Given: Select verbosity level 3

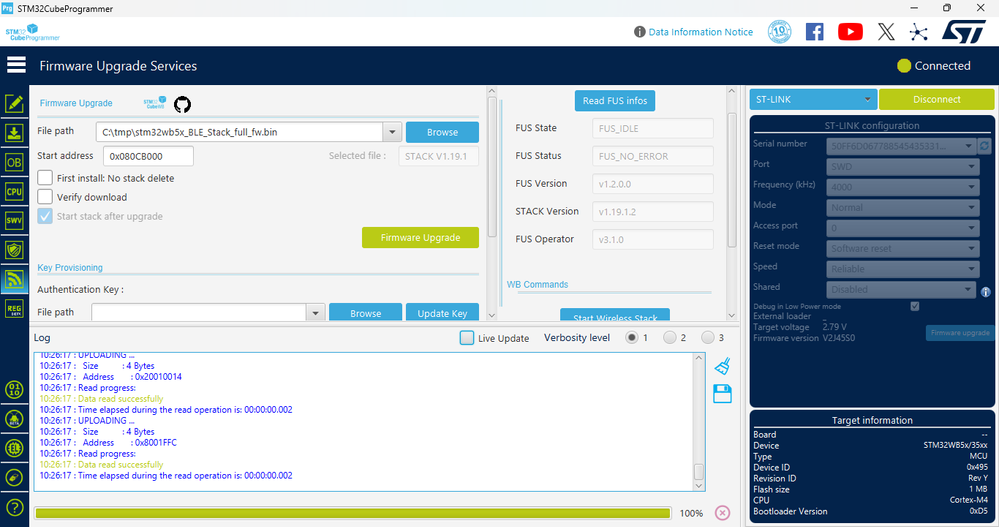Looking at the screenshot, I should (708, 338).
